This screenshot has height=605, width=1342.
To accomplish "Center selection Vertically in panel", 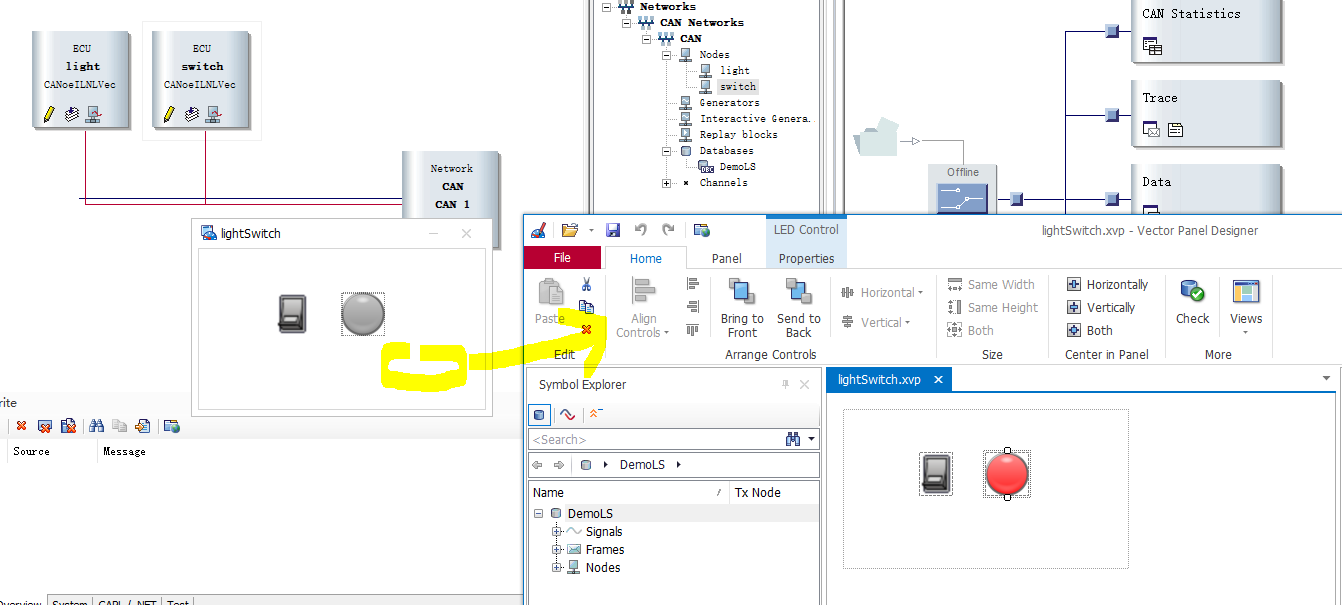I will click(1101, 308).
